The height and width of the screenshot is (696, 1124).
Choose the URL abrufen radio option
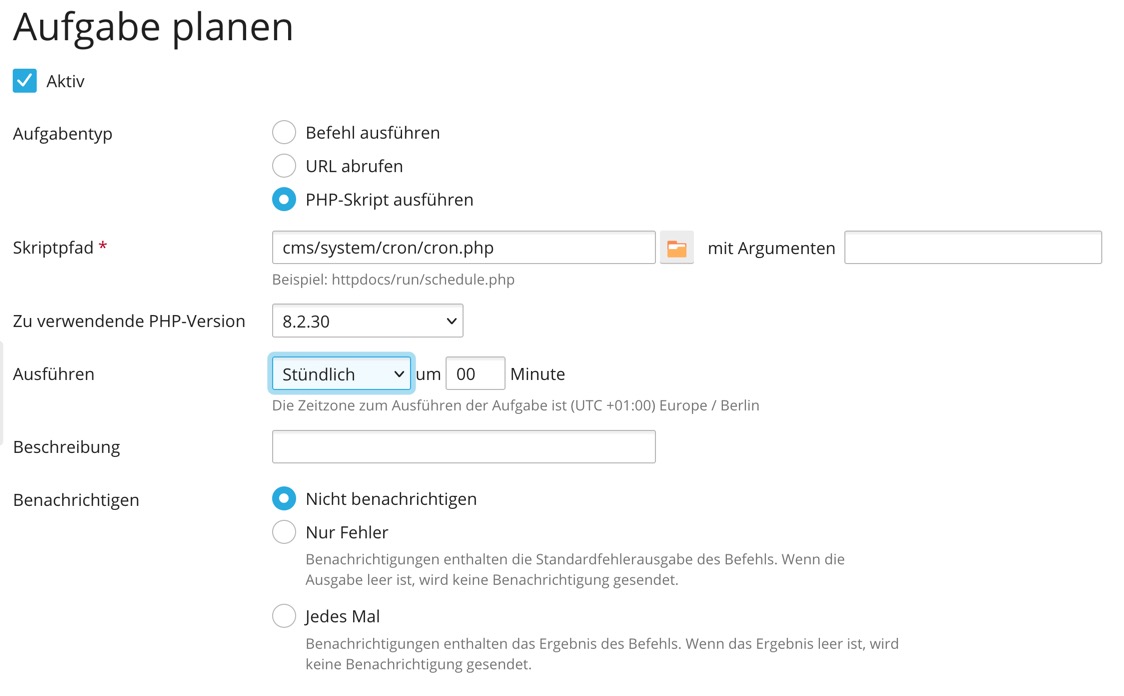(x=284, y=166)
